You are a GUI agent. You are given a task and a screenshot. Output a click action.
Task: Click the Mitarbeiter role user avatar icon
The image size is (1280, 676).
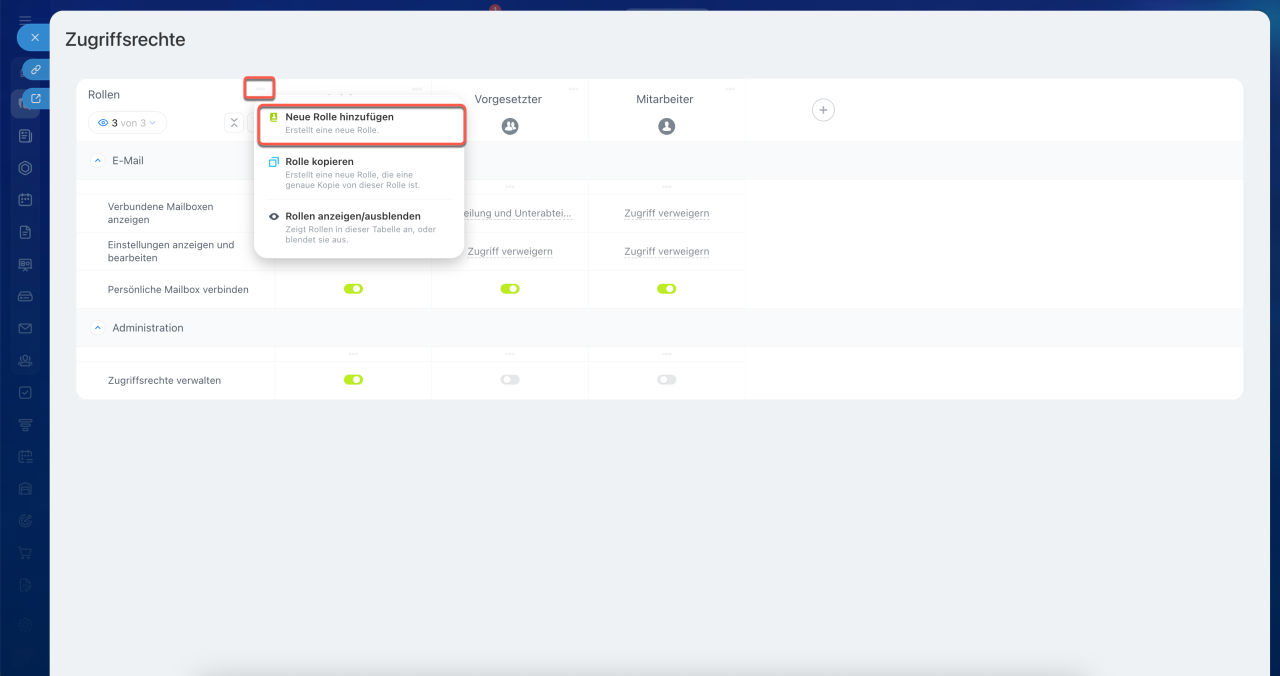click(667, 127)
